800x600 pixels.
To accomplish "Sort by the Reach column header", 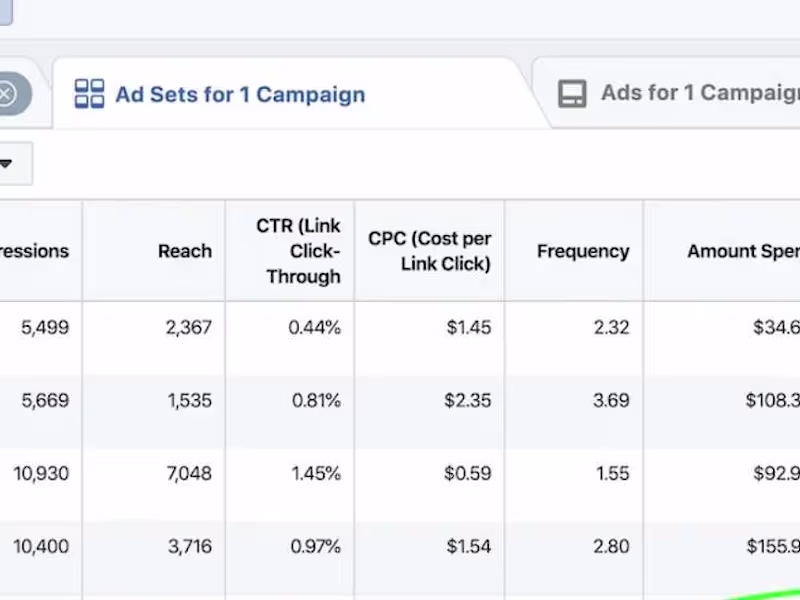I will coord(185,251).
